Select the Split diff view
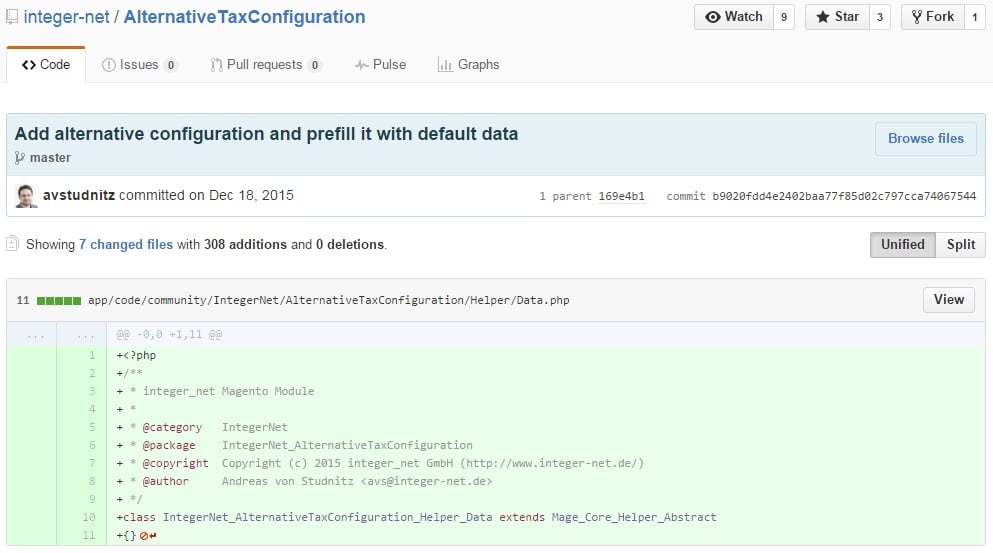 tap(961, 245)
